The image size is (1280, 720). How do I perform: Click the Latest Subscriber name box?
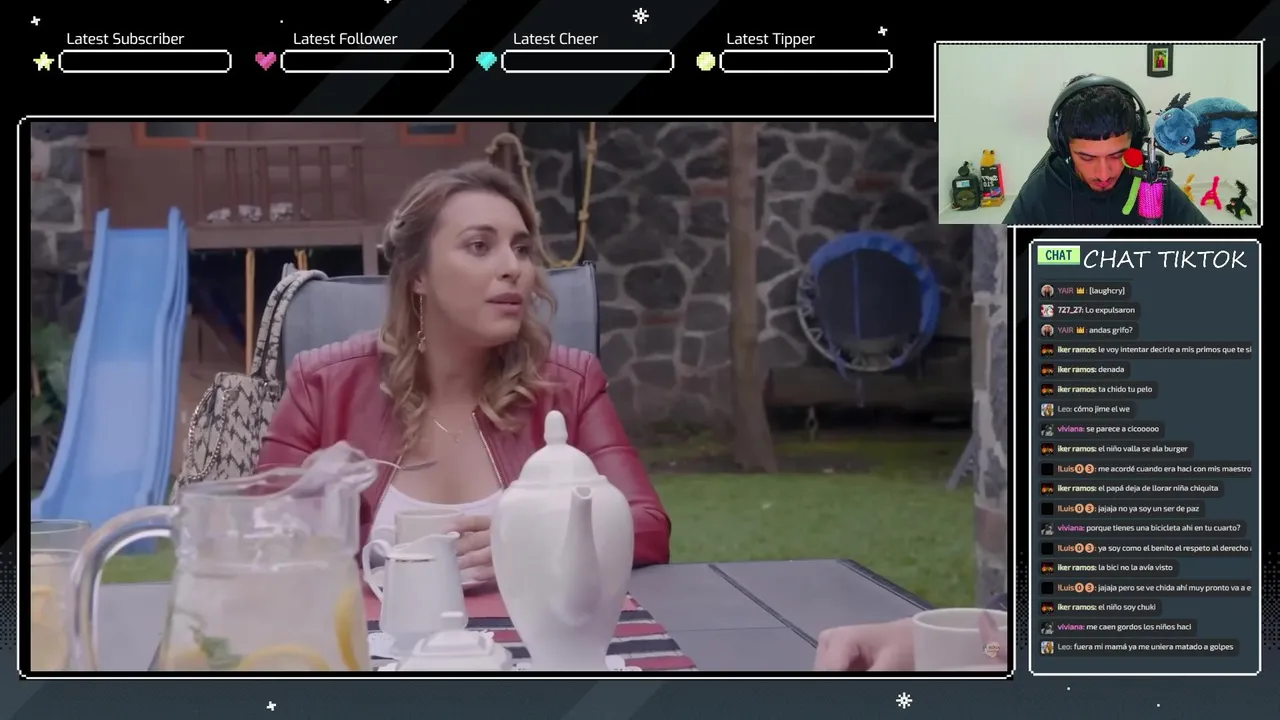[x=145, y=62]
